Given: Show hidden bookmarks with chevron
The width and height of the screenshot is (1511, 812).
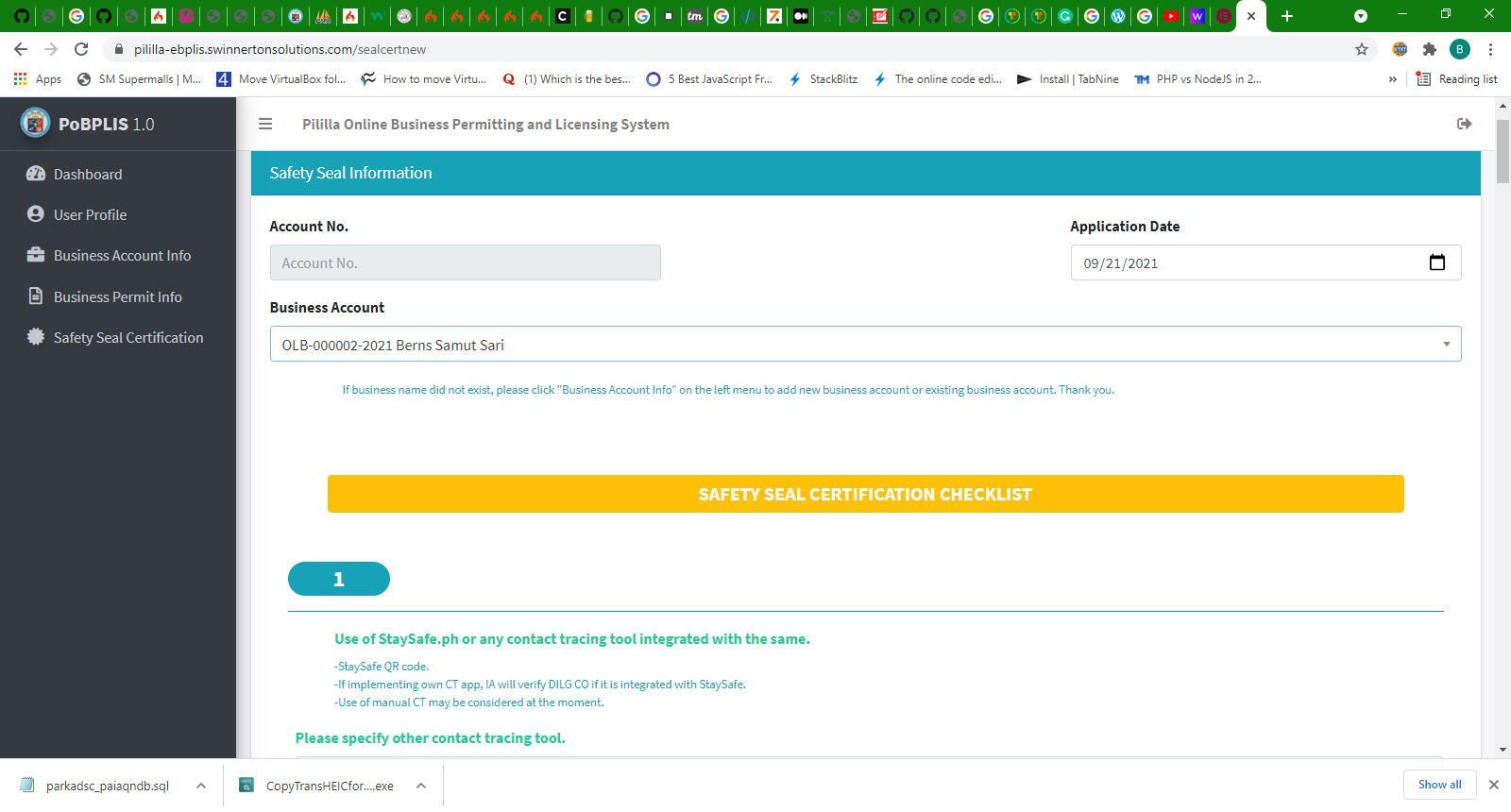Looking at the screenshot, I should click(1392, 79).
